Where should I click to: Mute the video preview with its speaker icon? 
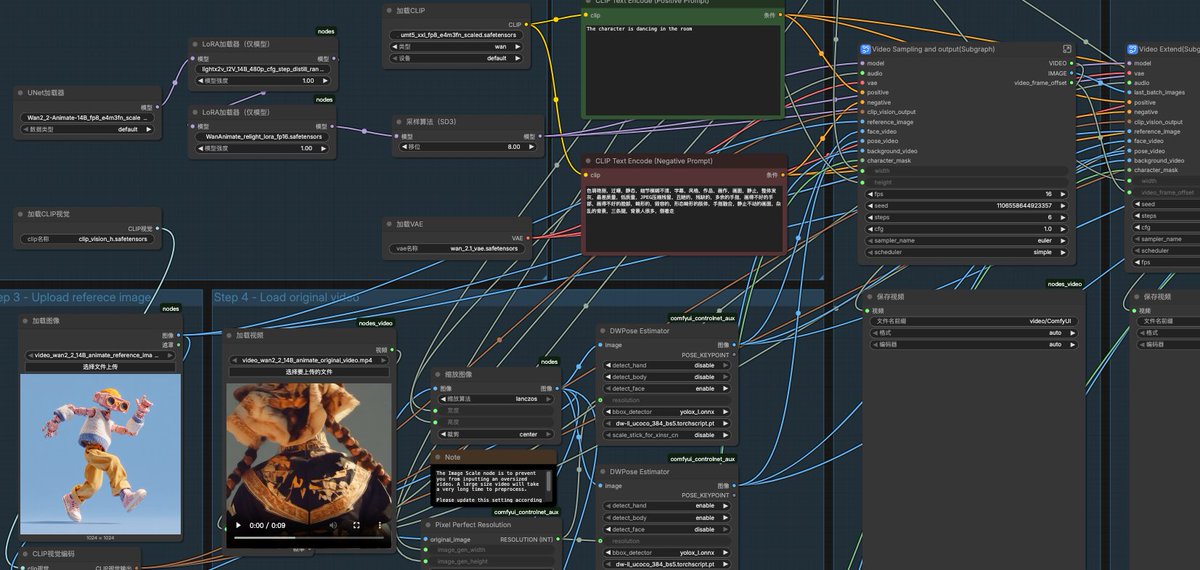334,525
